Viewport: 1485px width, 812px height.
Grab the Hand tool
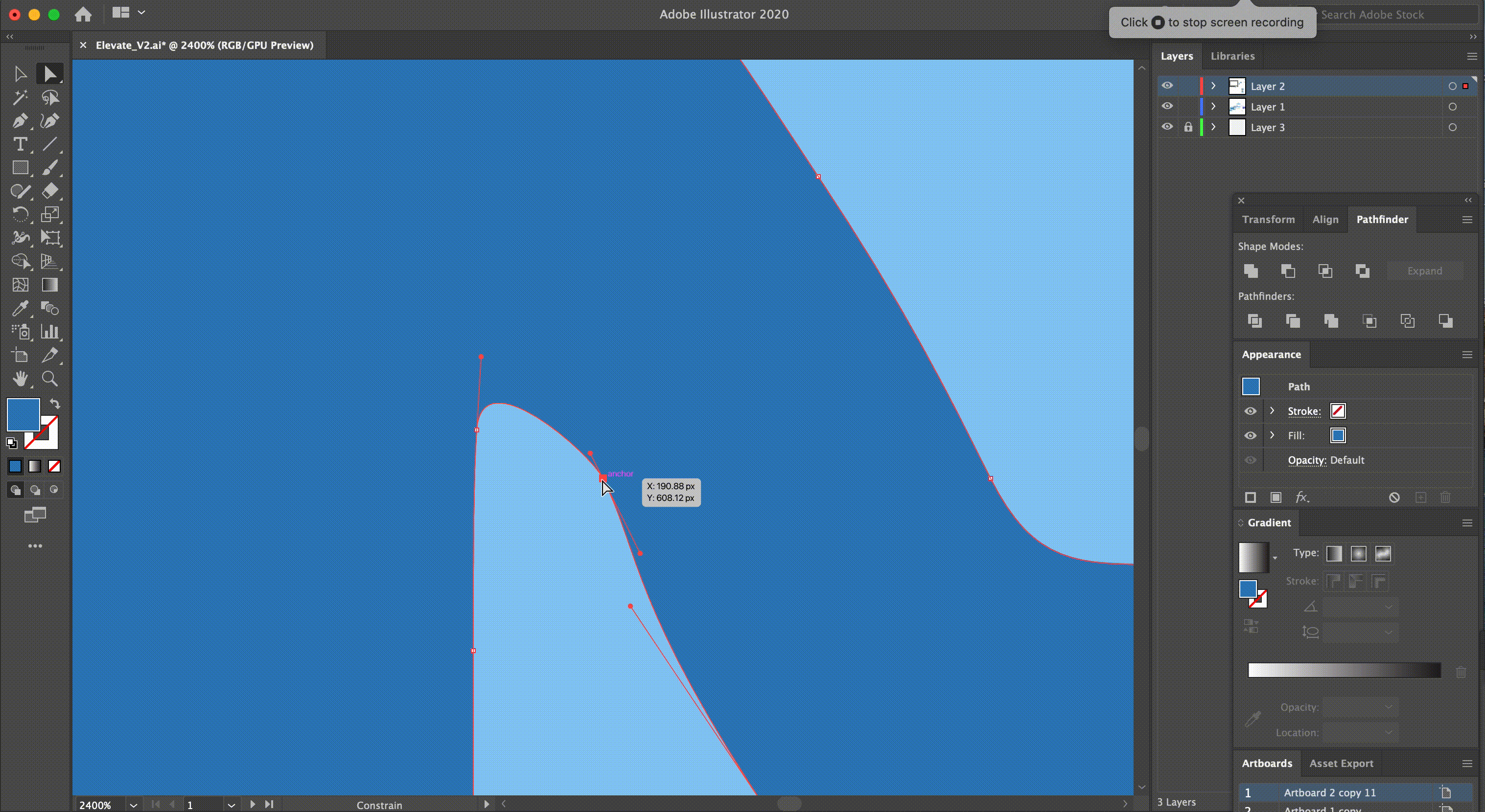21,378
